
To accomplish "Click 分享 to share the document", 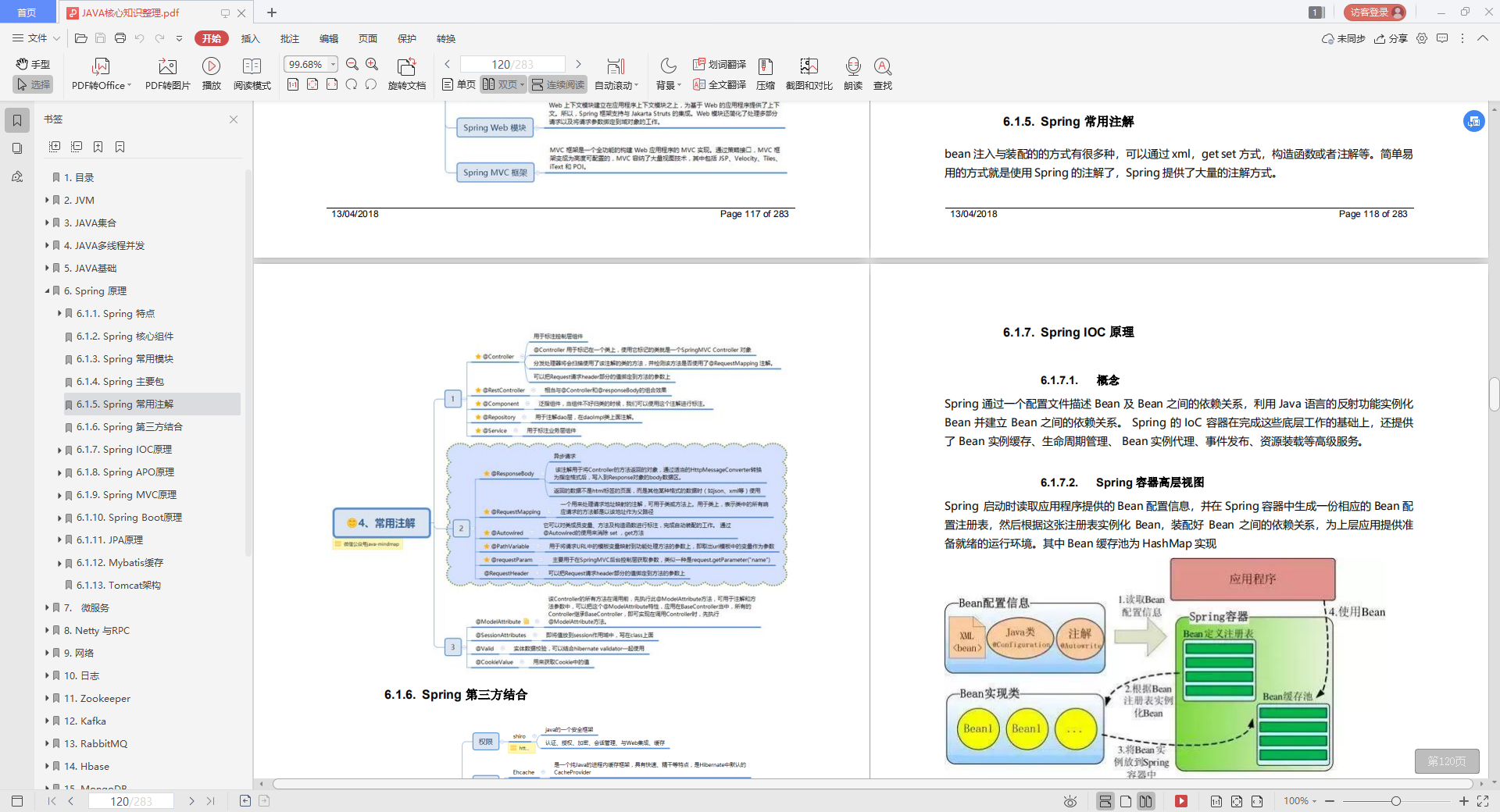I will point(1391,38).
